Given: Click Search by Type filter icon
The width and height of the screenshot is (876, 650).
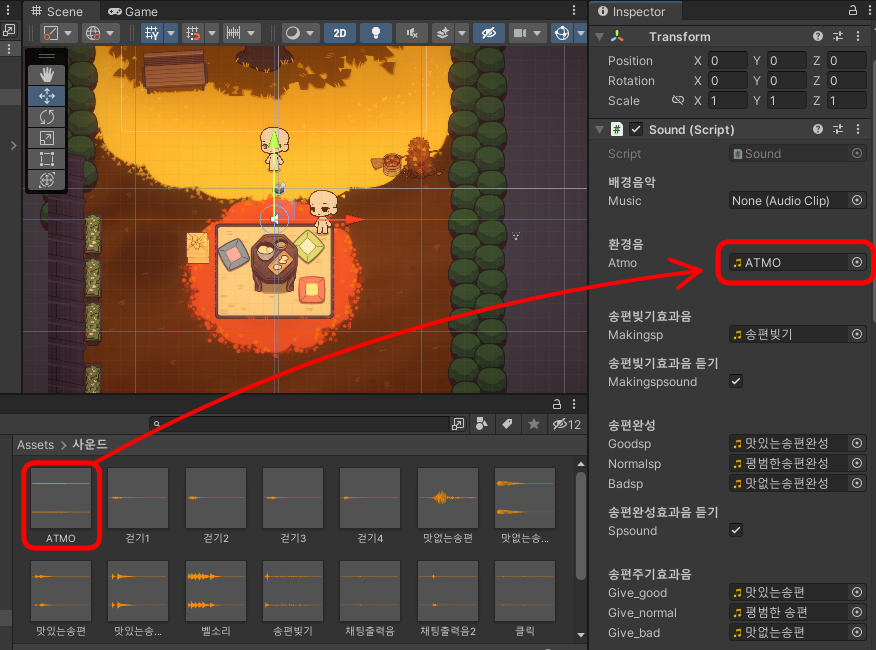Looking at the screenshot, I should point(482,424).
